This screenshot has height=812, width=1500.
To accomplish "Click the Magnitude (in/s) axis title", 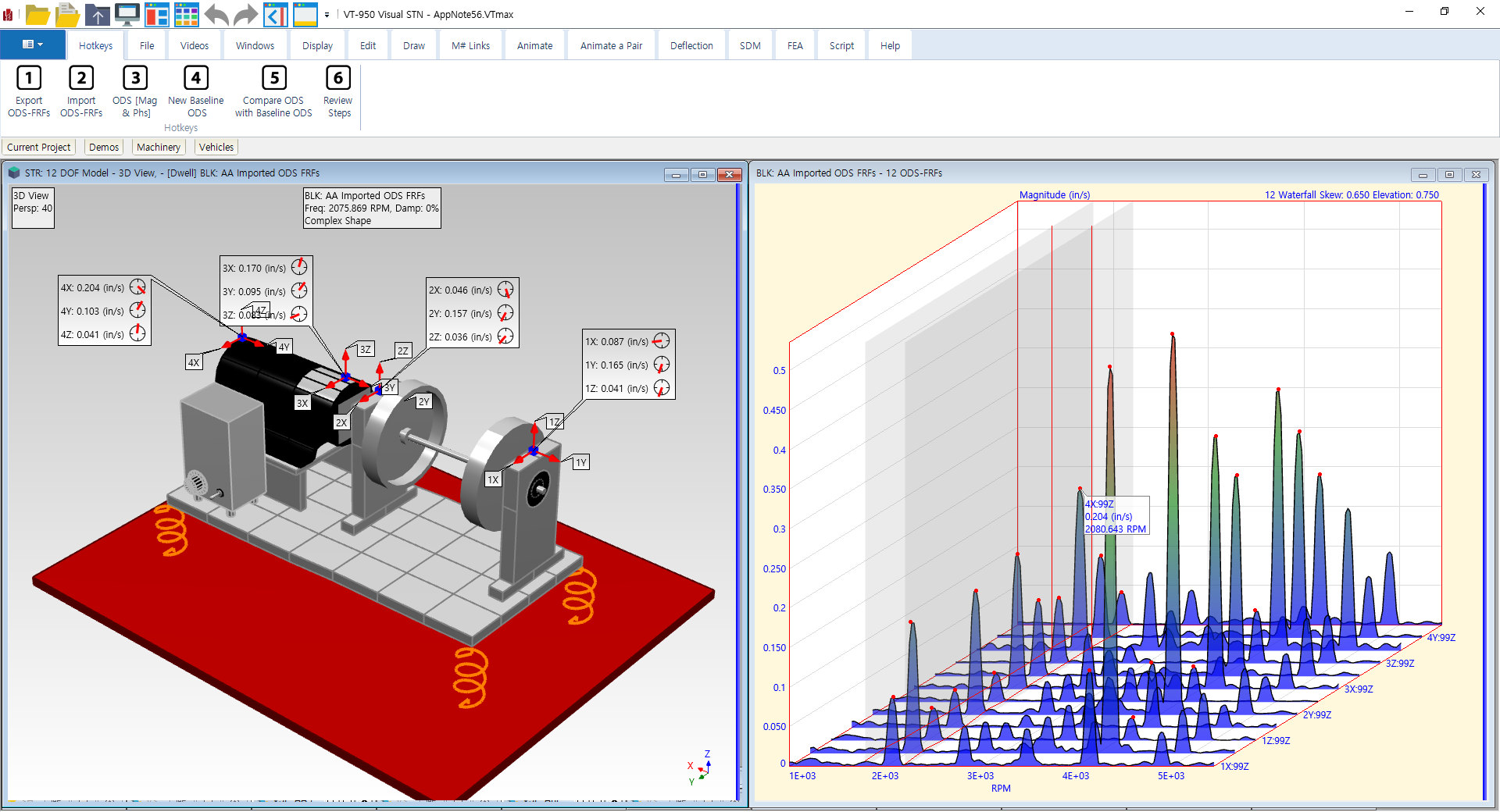I will [1055, 195].
